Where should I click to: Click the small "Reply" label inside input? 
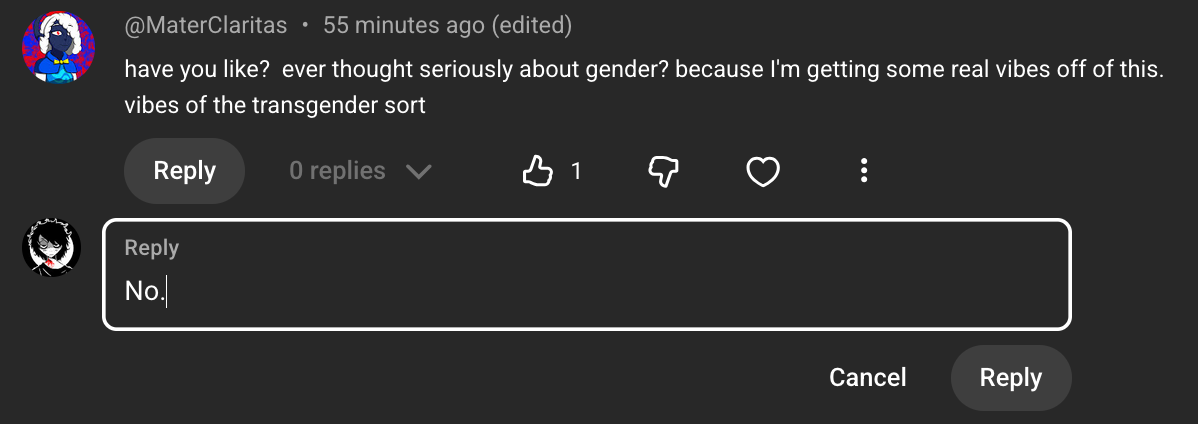coord(152,248)
